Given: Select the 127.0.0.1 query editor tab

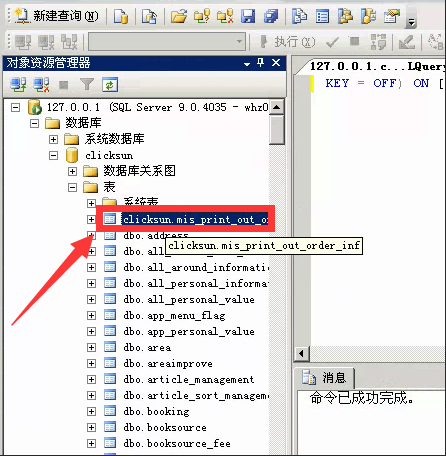Looking at the screenshot, I should pos(377,66).
